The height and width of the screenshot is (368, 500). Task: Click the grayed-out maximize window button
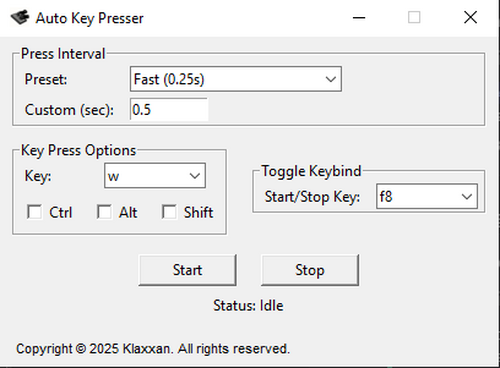414,17
